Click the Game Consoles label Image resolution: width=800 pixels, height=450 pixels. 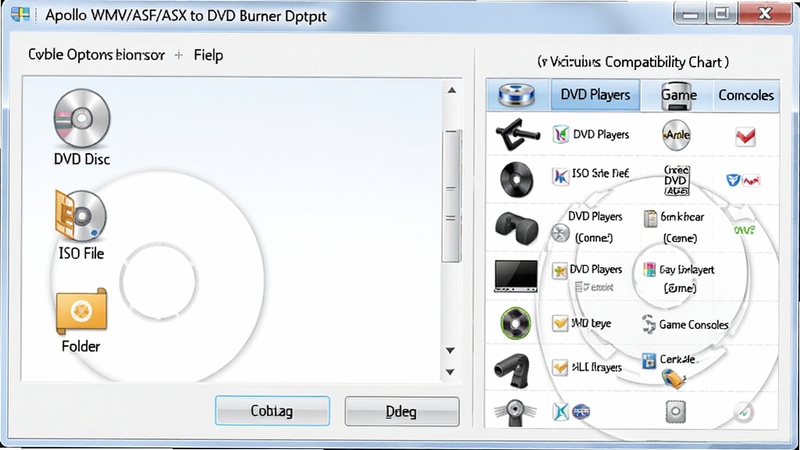[x=693, y=324]
